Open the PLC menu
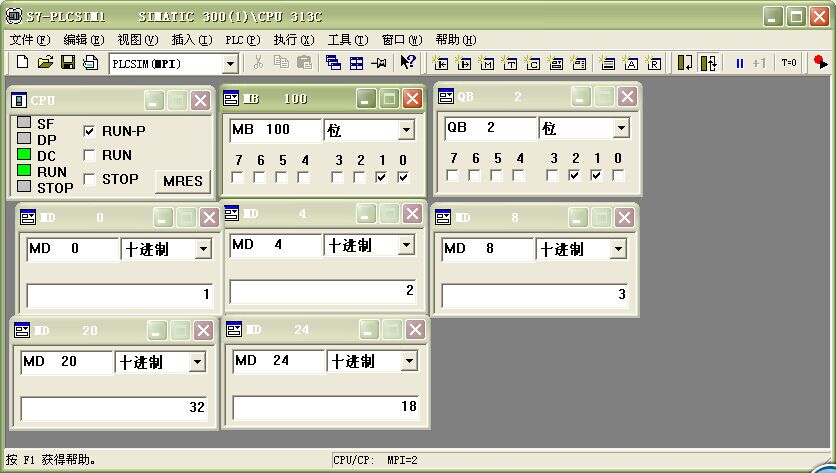 pos(241,40)
